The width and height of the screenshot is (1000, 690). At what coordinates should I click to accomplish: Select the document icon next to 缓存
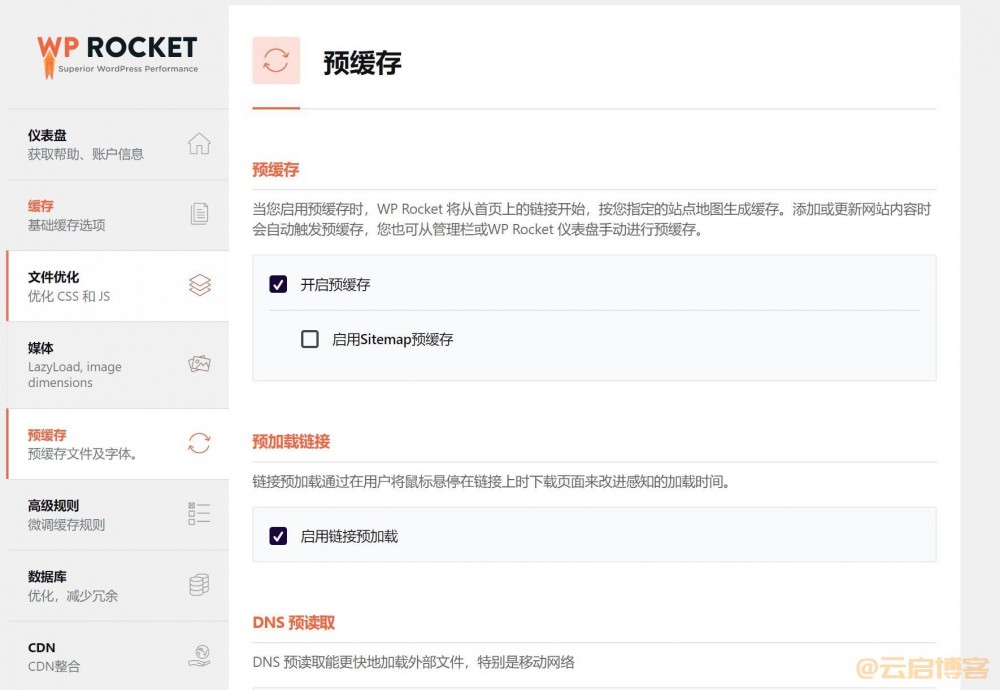point(199,215)
